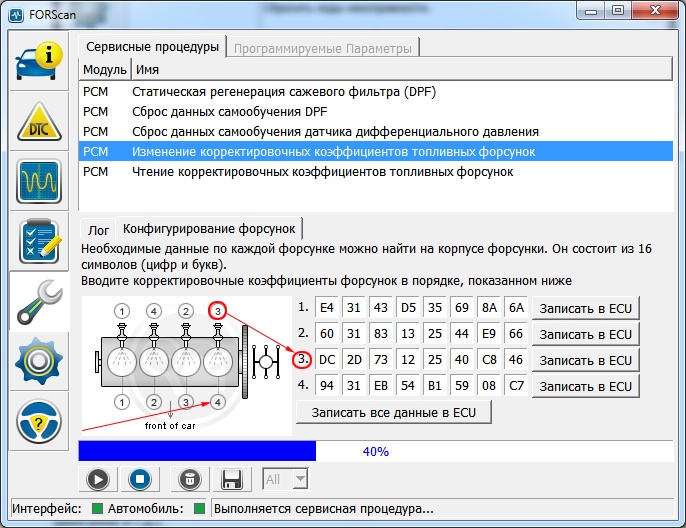Open the All module filter dropdown

[x=285, y=479]
